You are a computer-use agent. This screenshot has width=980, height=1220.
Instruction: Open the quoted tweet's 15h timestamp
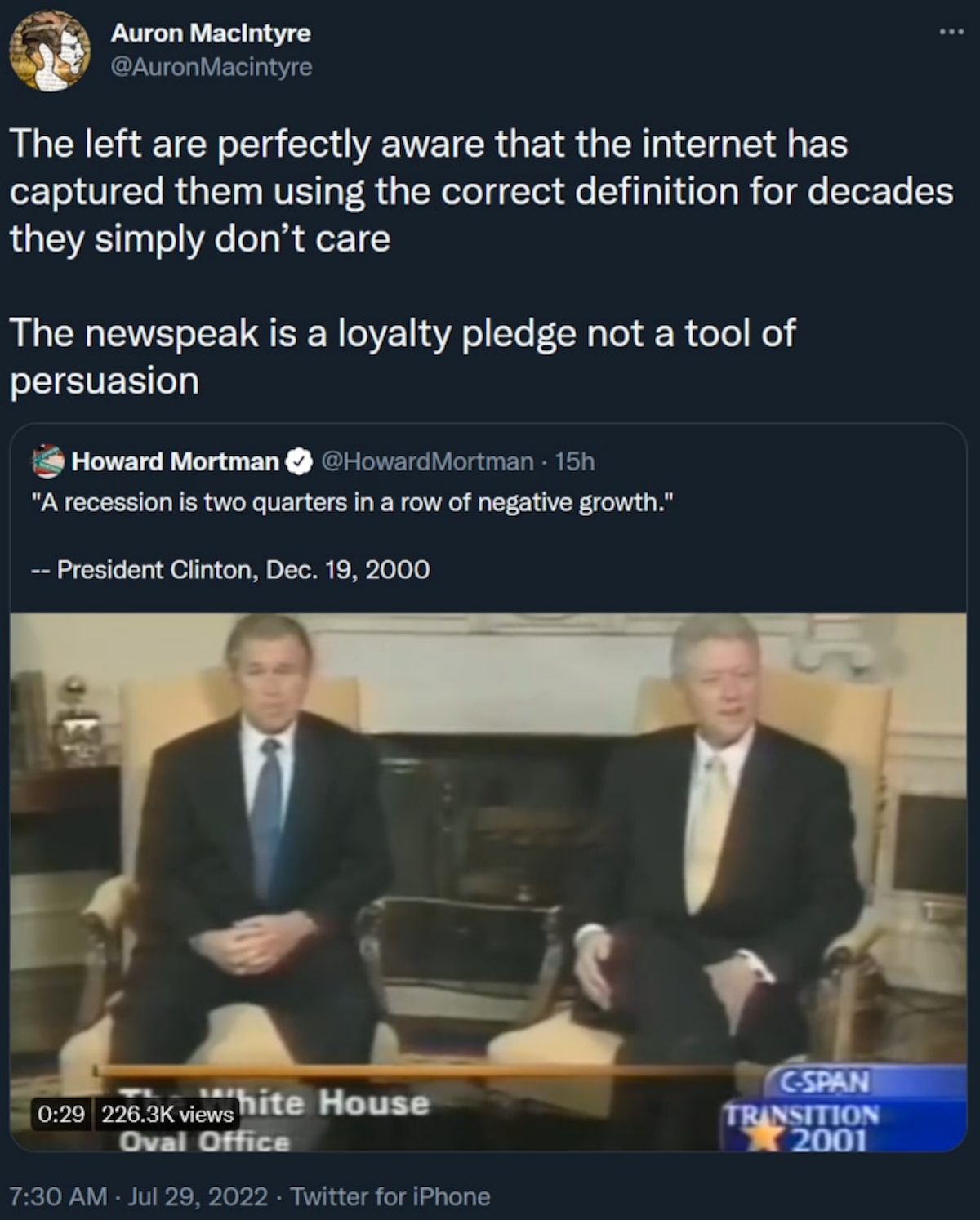click(575, 462)
